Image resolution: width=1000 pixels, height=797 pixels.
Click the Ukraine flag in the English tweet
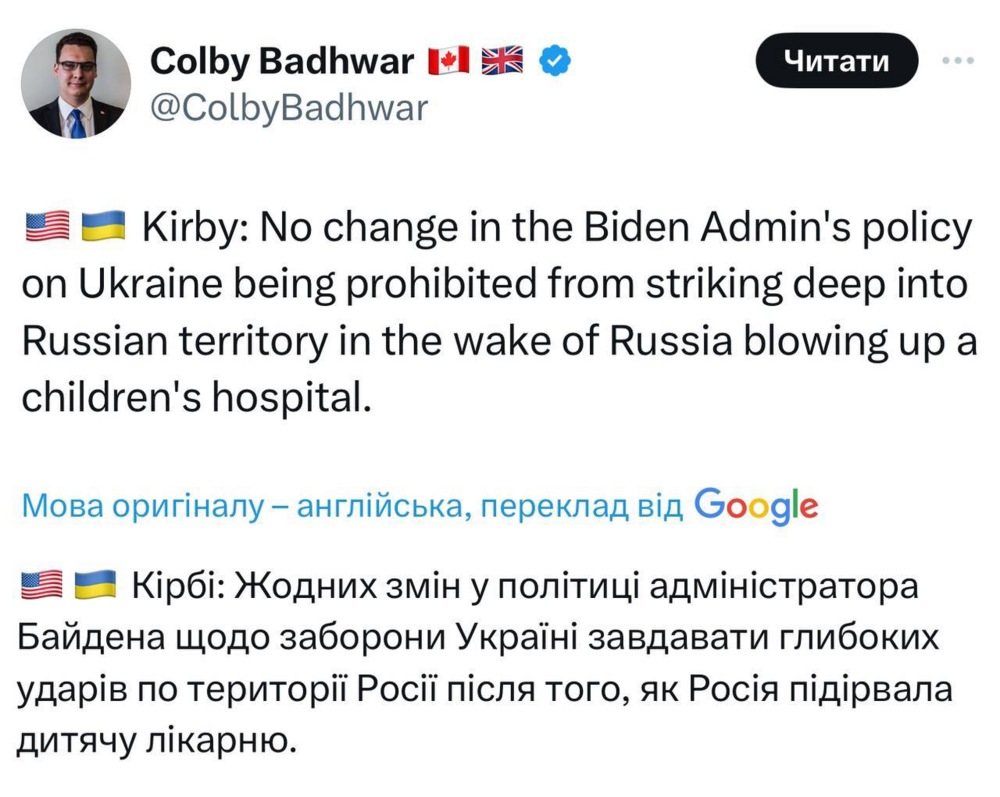101,230
